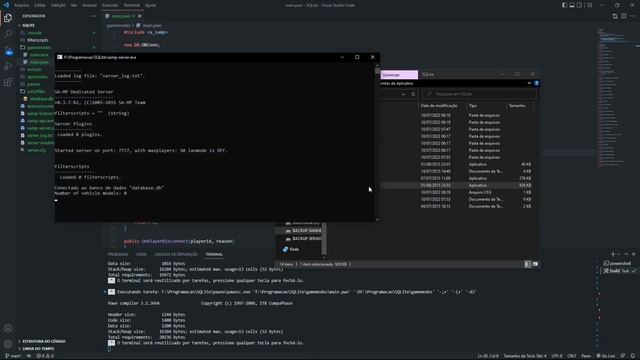Open the Extensions view icon
This screenshot has width=640, height=360.
pos(8,82)
